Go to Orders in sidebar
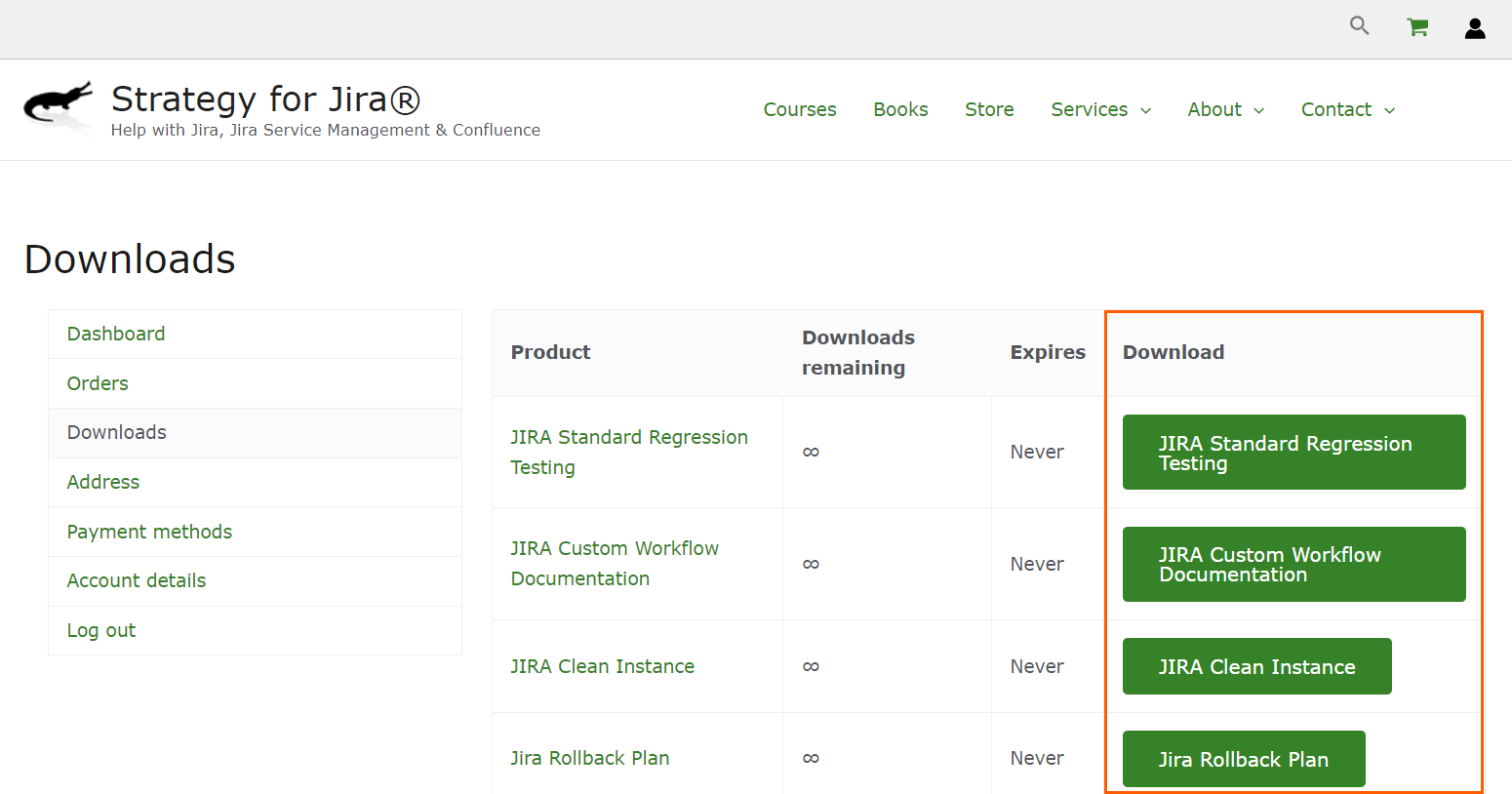 [98, 383]
